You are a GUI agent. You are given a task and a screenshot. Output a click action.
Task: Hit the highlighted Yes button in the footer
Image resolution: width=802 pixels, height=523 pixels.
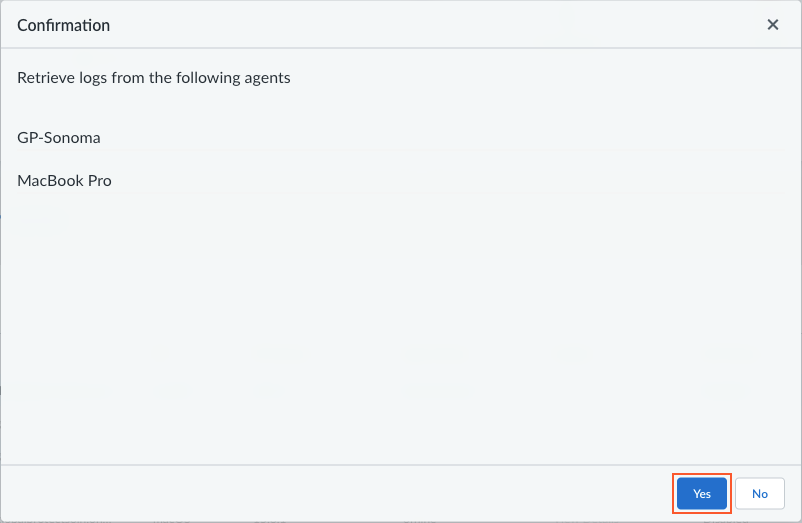tap(702, 494)
